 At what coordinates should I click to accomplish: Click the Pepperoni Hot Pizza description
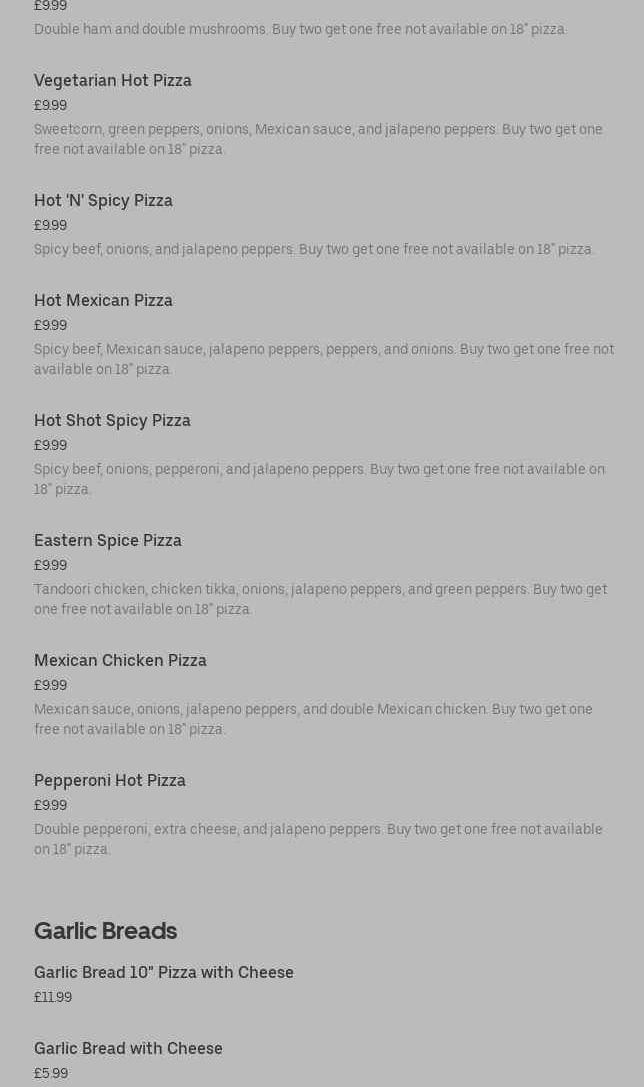[x=318, y=839]
